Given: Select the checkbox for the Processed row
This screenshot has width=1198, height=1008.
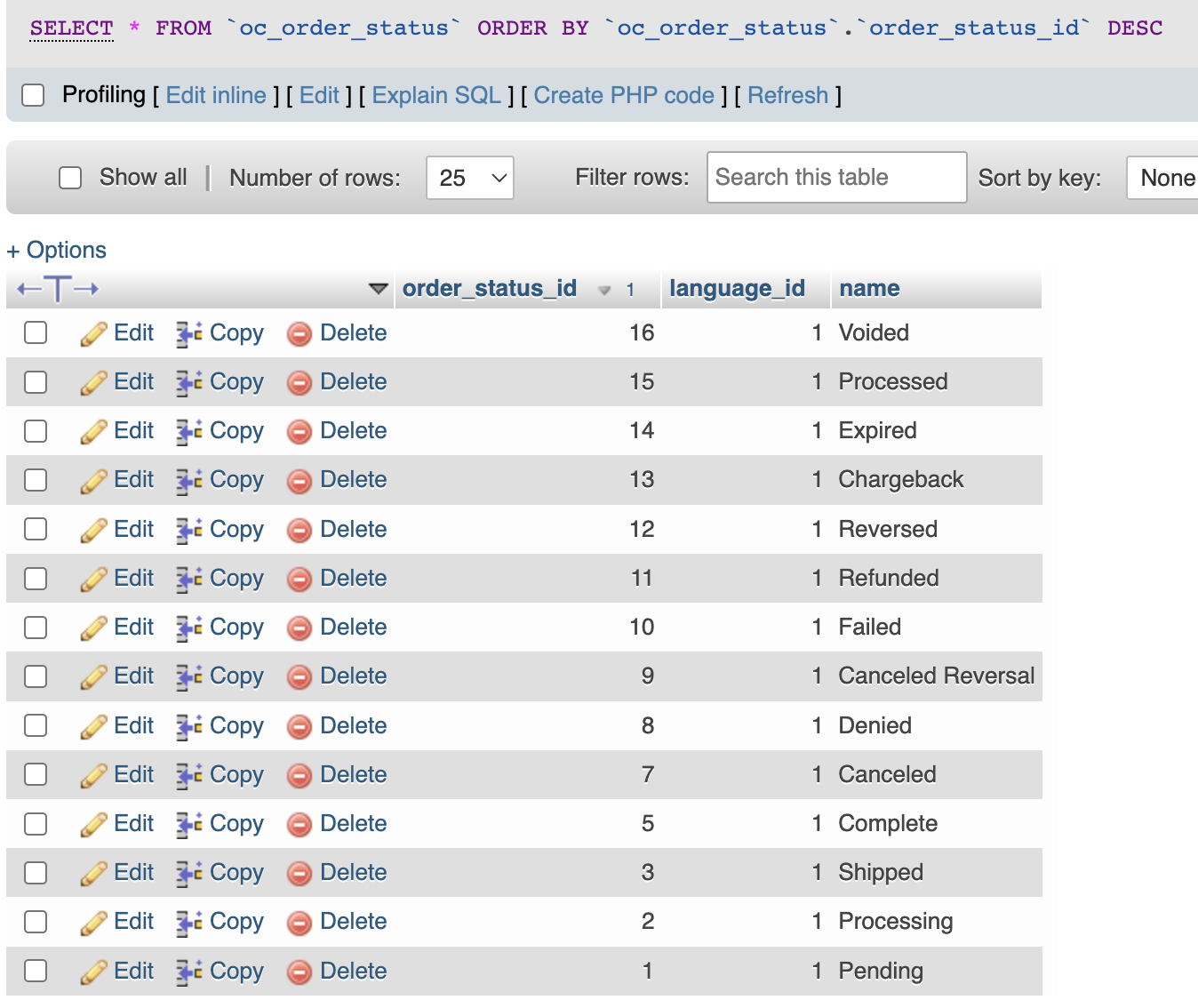Looking at the screenshot, I should point(36,382).
